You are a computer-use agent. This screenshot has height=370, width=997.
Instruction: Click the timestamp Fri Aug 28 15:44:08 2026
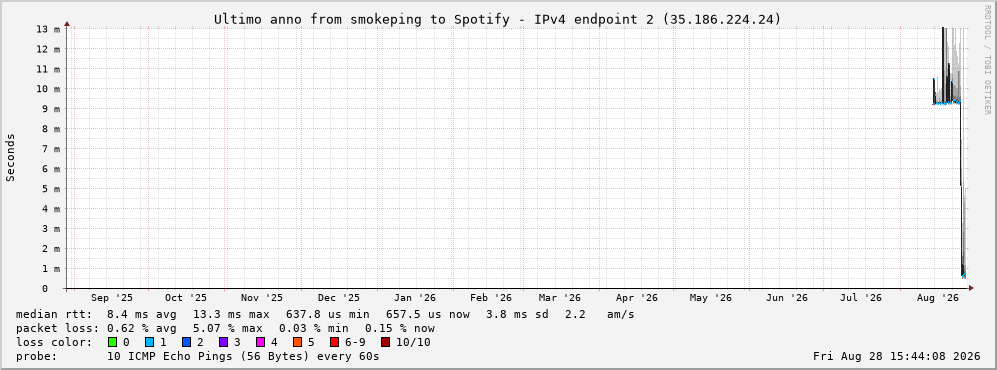[x=897, y=356]
